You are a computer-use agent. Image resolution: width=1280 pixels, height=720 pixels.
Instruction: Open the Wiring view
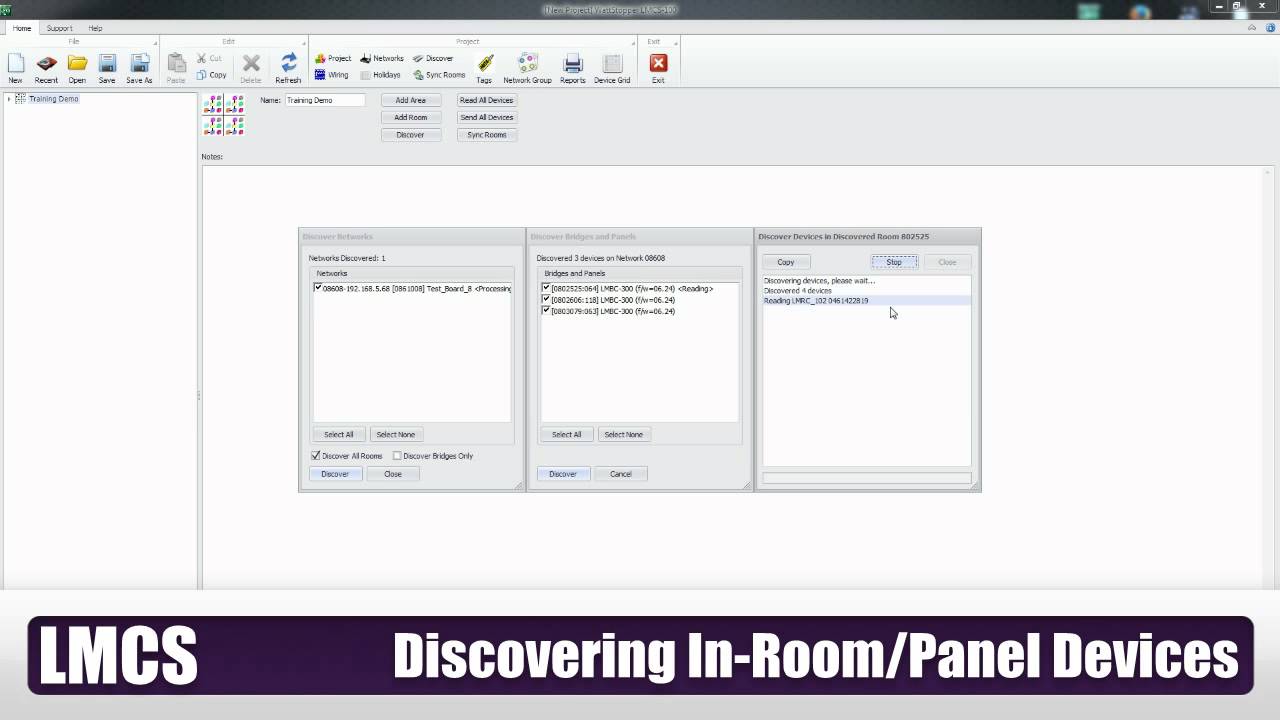click(x=332, y=75)
